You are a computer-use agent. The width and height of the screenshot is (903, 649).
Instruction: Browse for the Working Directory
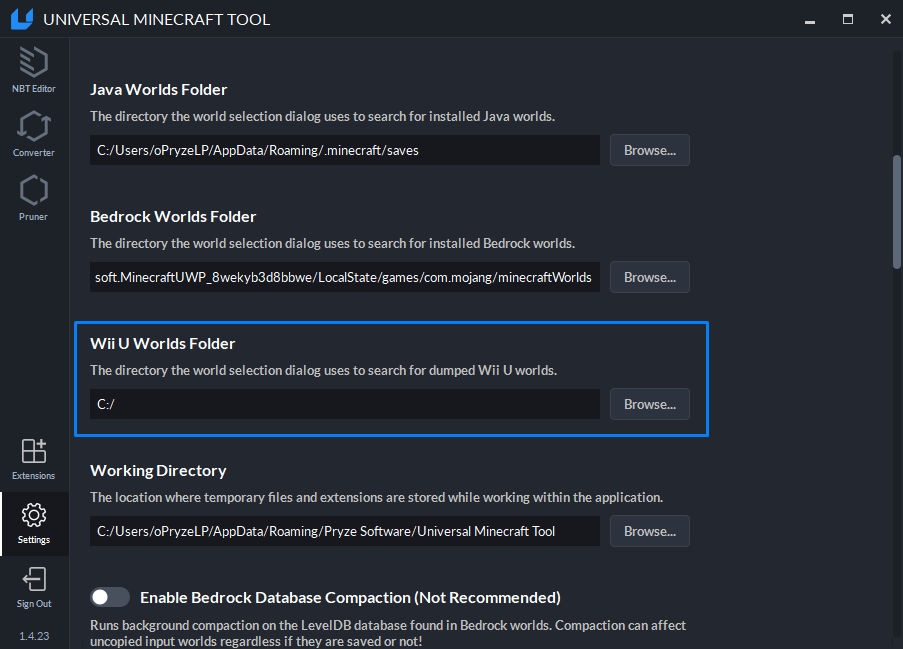click(650, 531)
